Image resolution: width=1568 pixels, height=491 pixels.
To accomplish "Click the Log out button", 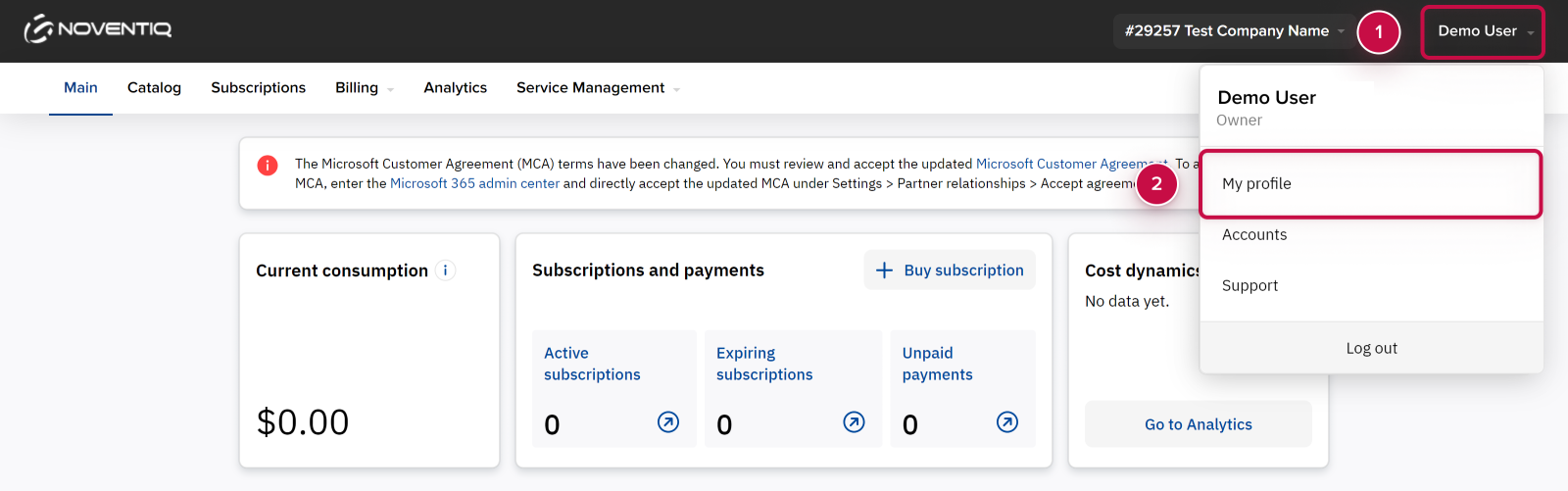I will pos(1371,349).
